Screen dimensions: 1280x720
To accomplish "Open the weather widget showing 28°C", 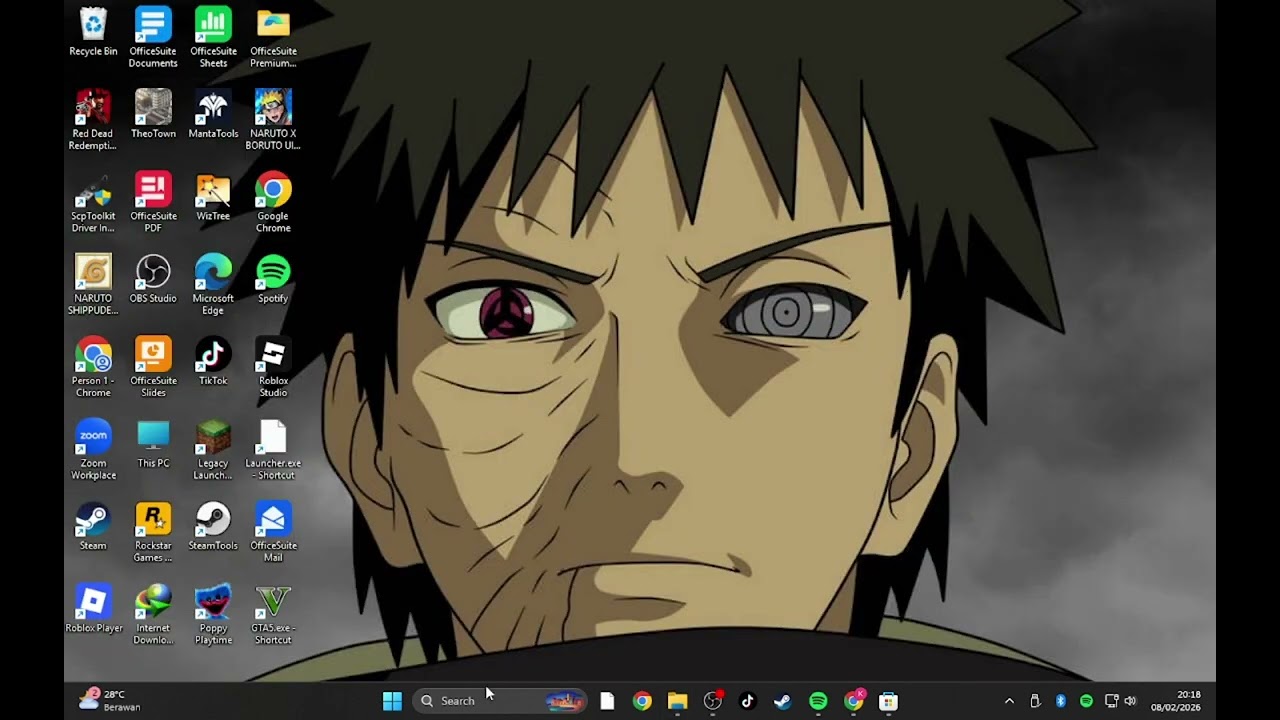I will [110, 700].
